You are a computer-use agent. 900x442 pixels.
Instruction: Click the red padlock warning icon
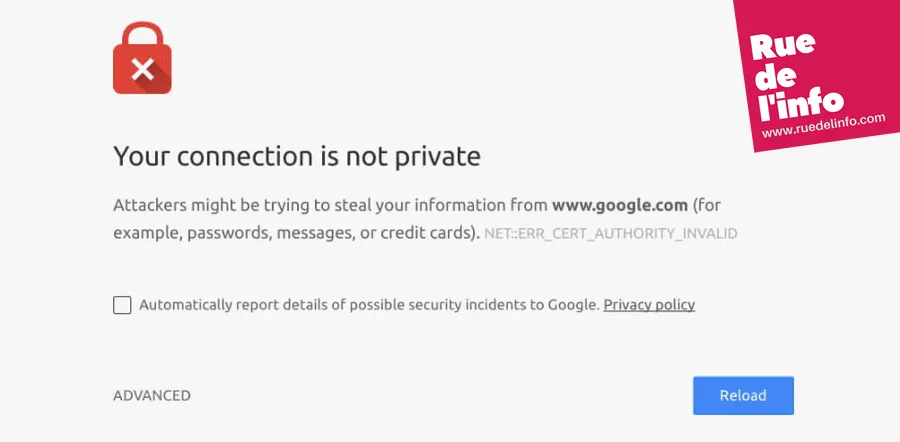click(142, 57)
